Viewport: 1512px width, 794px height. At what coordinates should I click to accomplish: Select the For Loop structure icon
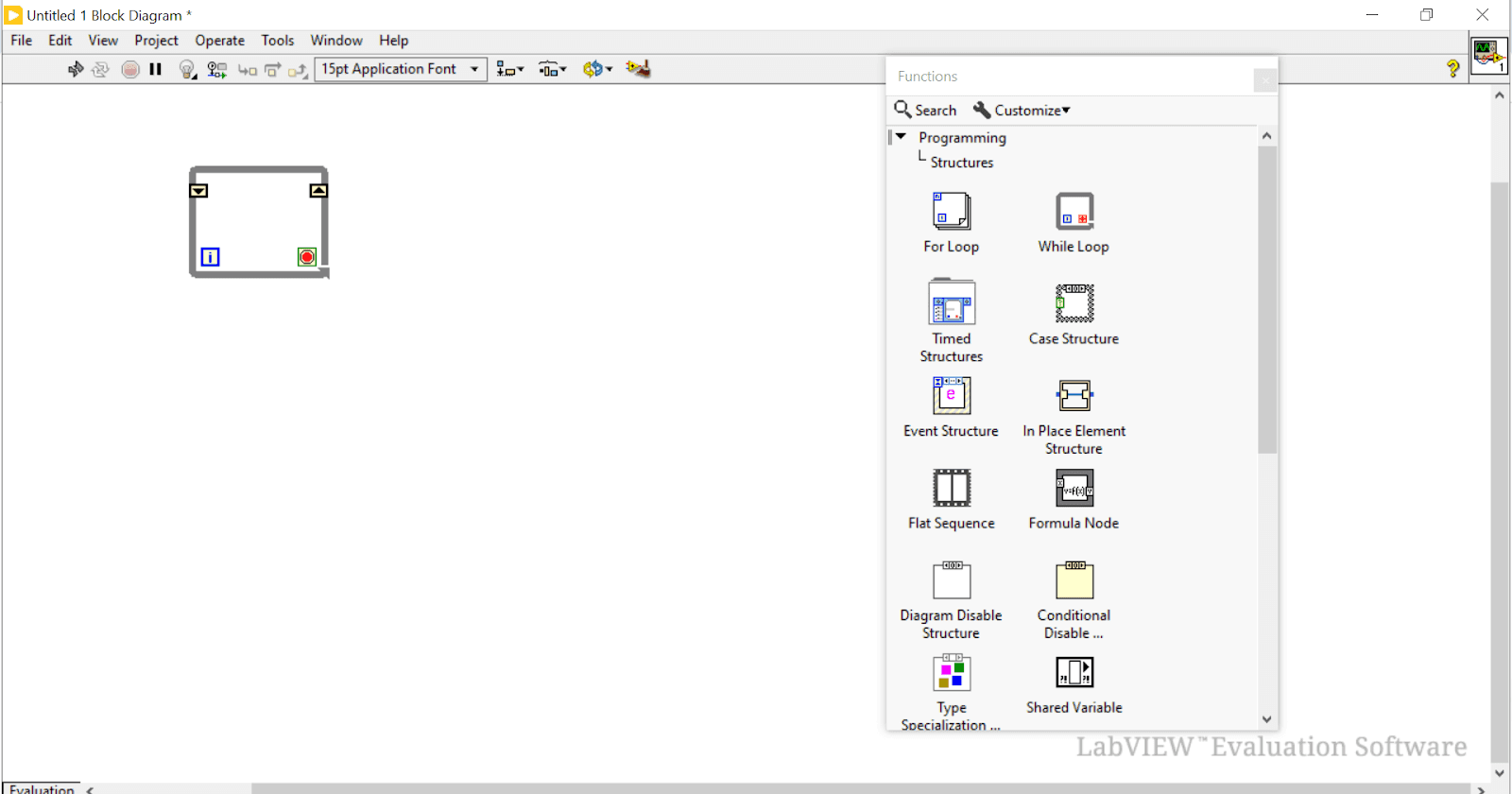tap(951, 212)
